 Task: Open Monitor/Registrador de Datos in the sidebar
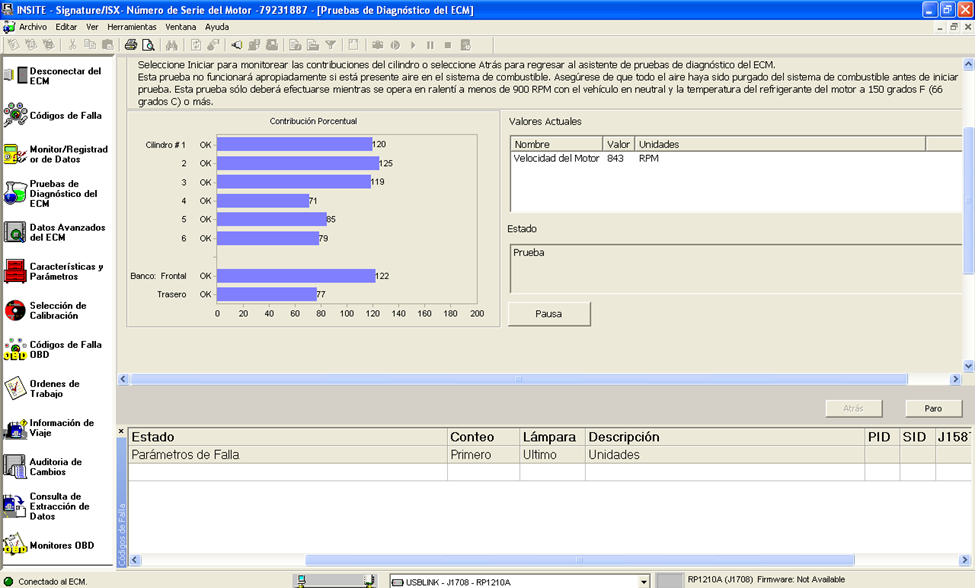pyautogui.click(x=15, y=154)
